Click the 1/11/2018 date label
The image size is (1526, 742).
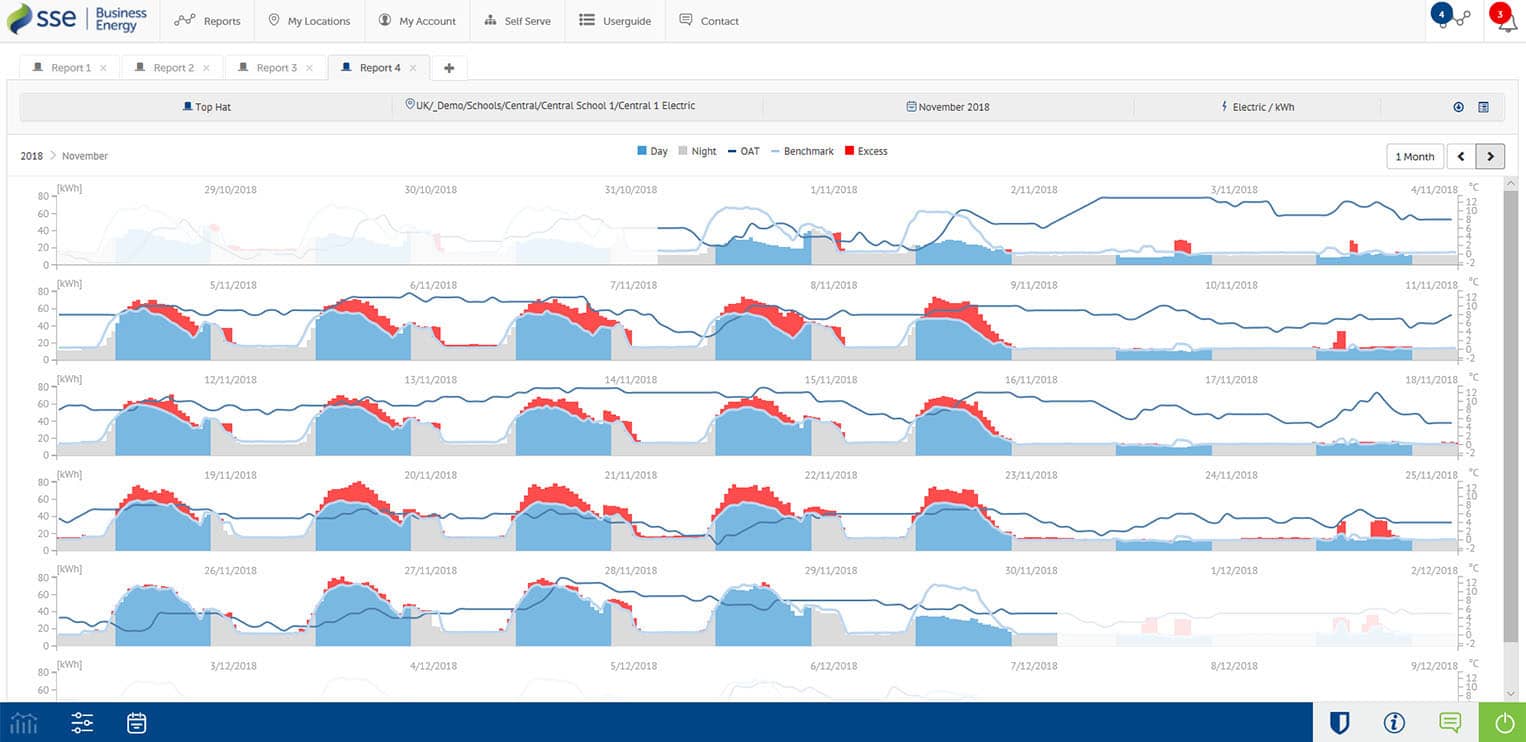point(834,190)
